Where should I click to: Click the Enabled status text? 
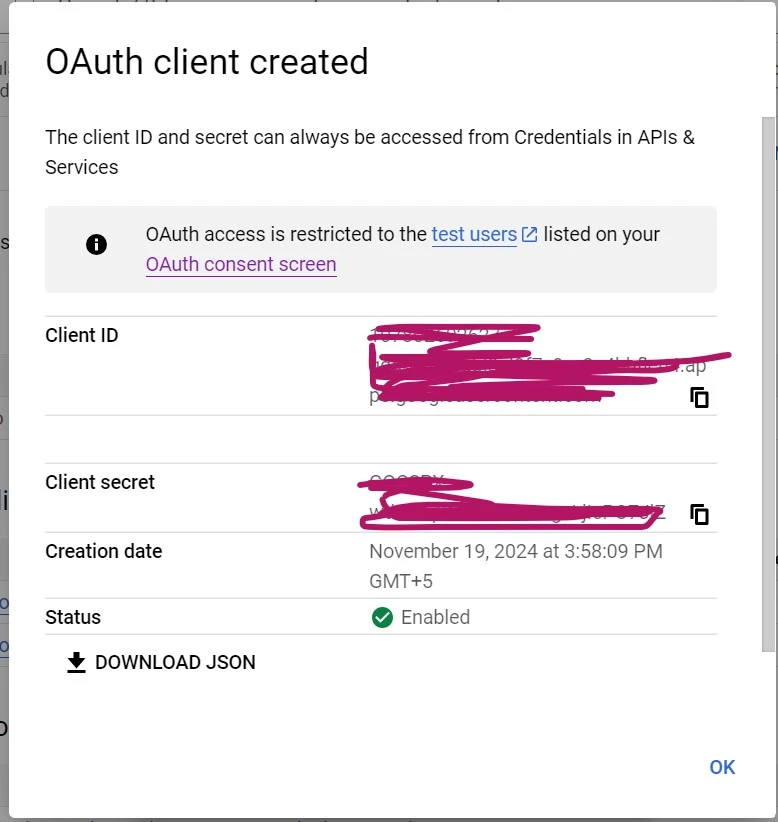[x=436, y=618]
